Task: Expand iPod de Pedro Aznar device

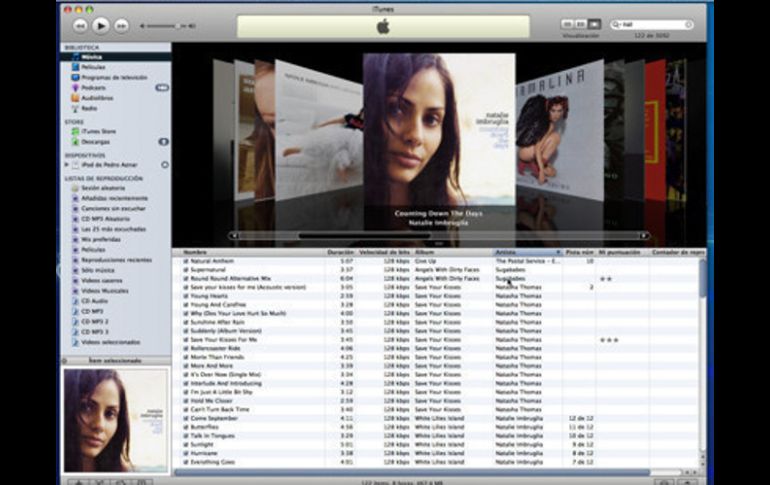Action: point(66,164)
